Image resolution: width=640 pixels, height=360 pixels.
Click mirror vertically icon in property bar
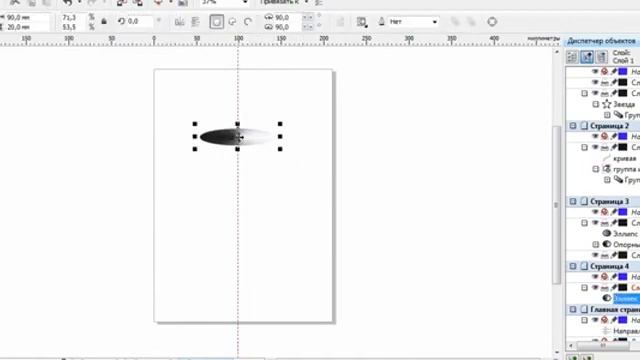[x=196, y=22]
